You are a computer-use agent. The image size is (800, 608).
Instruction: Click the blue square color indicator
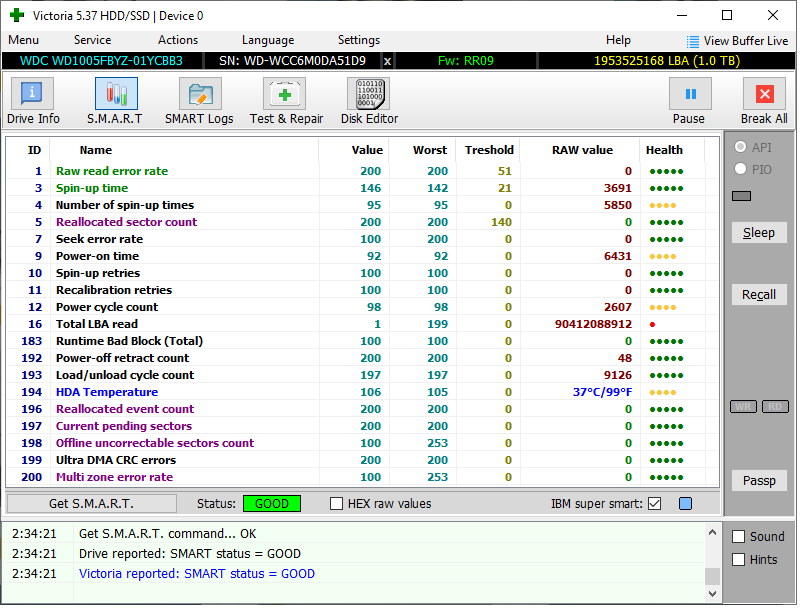tap(685, 504)
